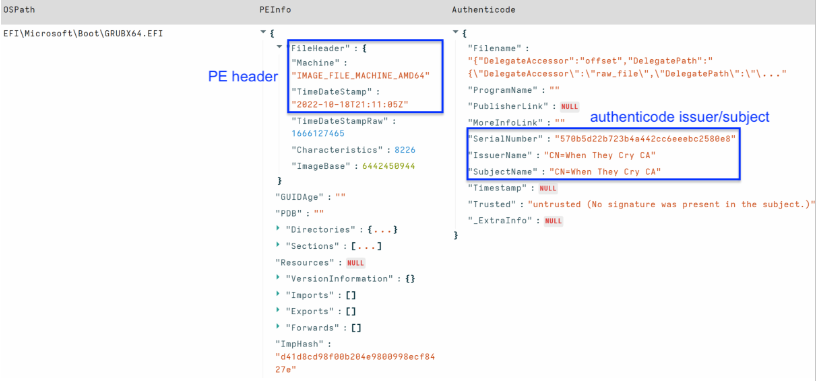Select the _ExtraInfo NULL value
This screenshot has height=381, width=816.
pyautogui.click(x=553, y=221)
